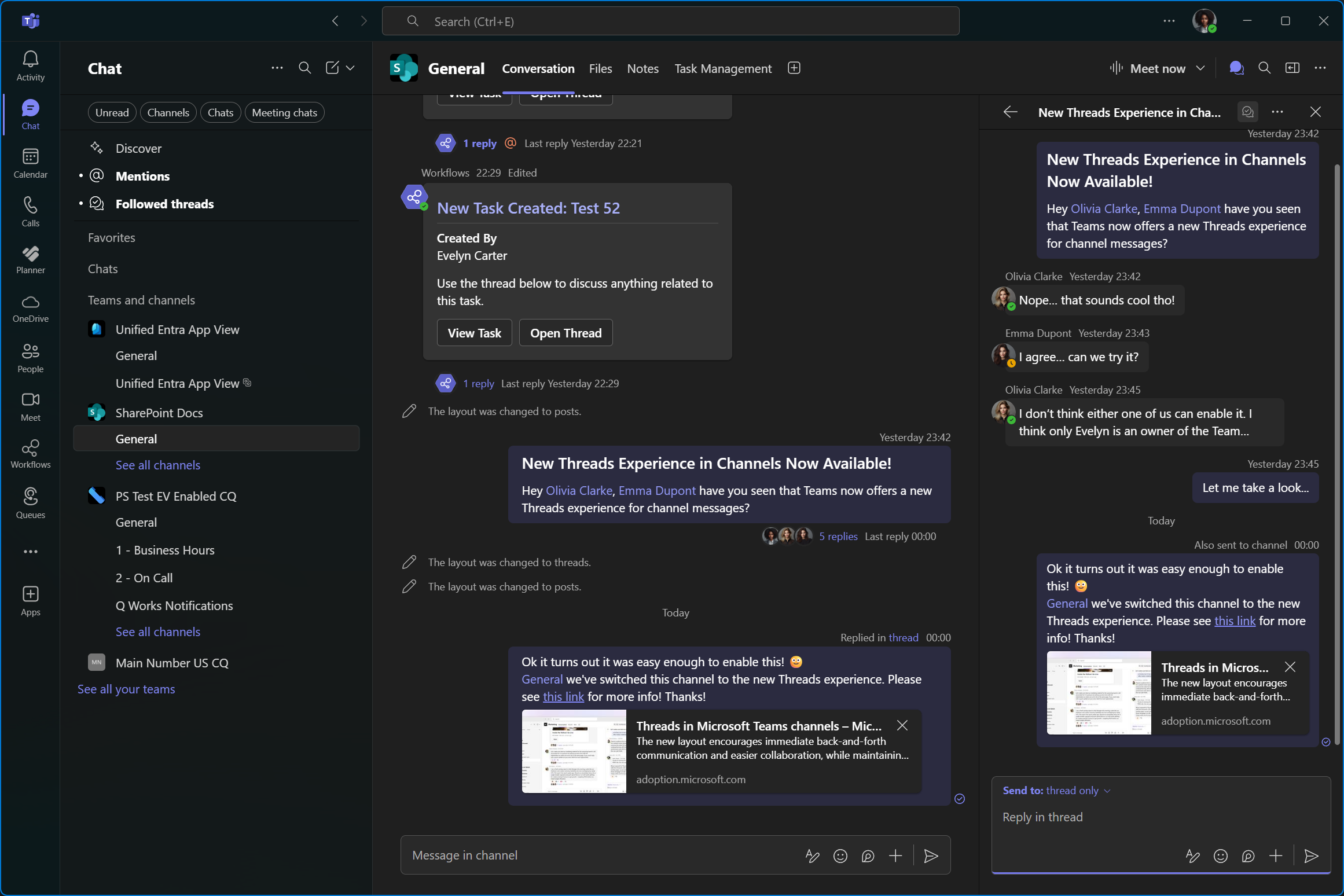Viewport: 1344px width, 896px height.
Task: Open channel header more options ellipsis
Action: tap(1320, 68)
